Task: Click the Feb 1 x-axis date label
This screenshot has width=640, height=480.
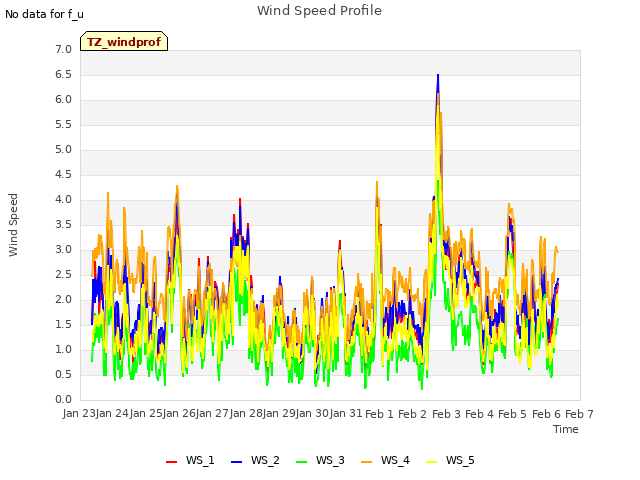Action: [379, 414]
